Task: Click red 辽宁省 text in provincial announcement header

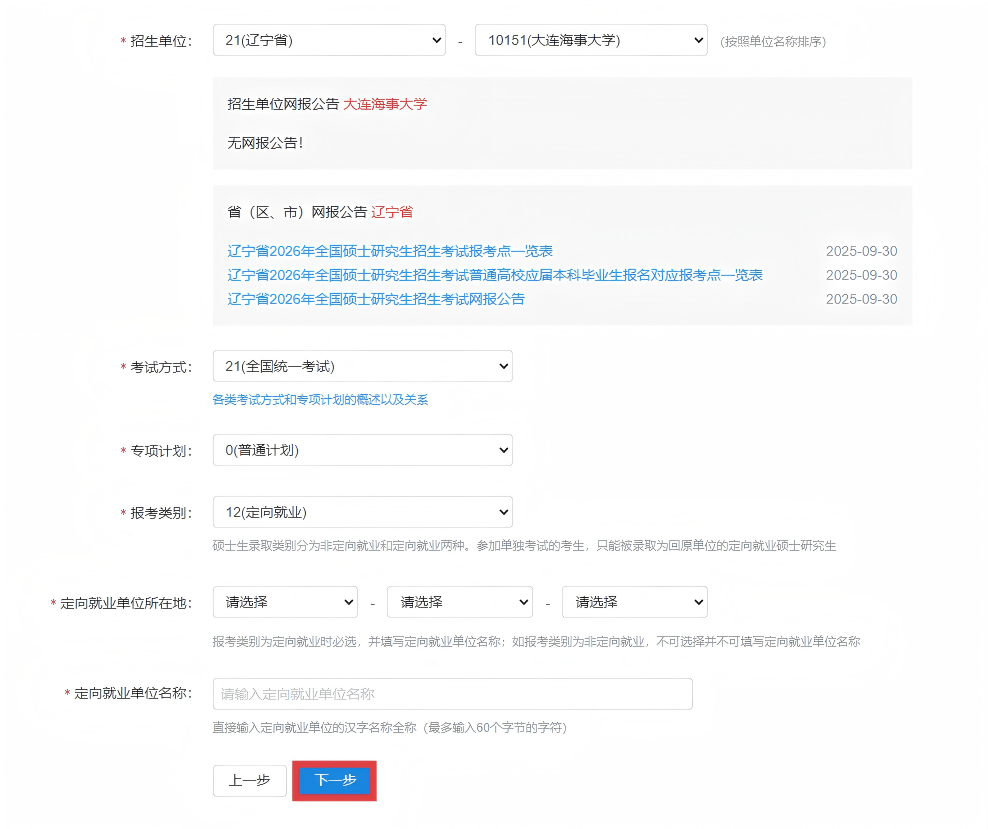Action: click(392, 212)
